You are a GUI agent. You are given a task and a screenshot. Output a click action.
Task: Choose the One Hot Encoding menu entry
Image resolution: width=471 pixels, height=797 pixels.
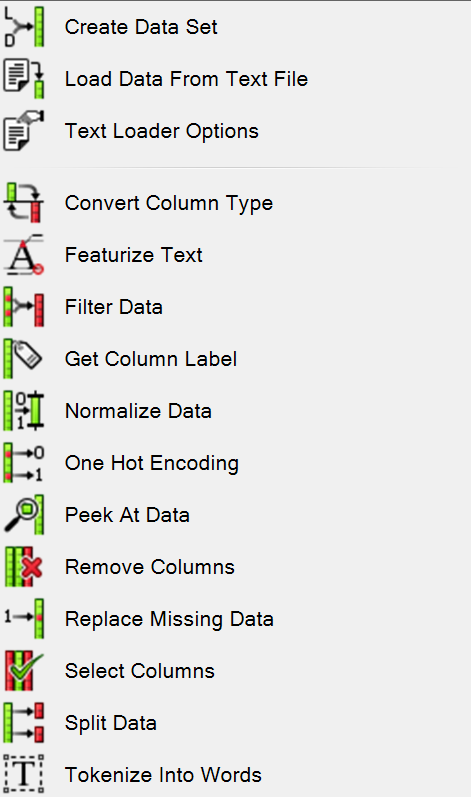(235, 463)
